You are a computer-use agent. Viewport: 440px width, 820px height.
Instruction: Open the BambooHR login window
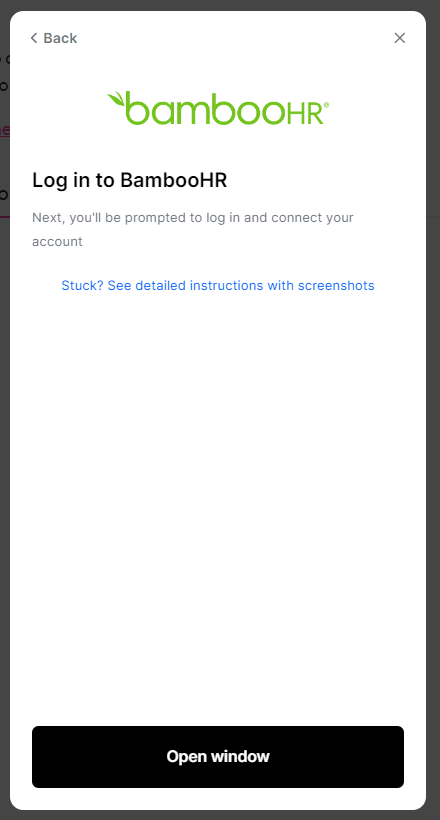point(218,757)
